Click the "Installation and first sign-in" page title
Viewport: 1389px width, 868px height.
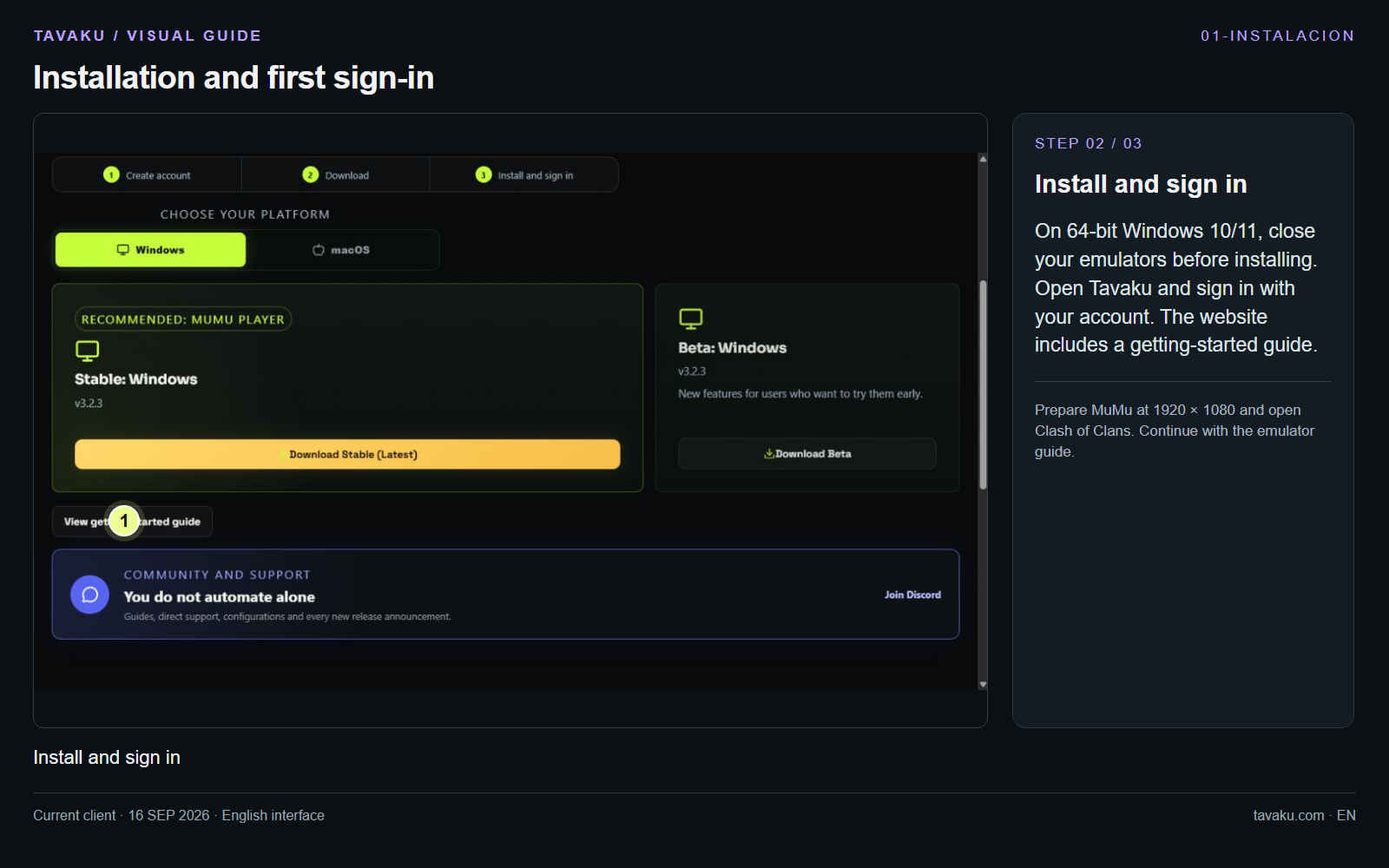234,77
